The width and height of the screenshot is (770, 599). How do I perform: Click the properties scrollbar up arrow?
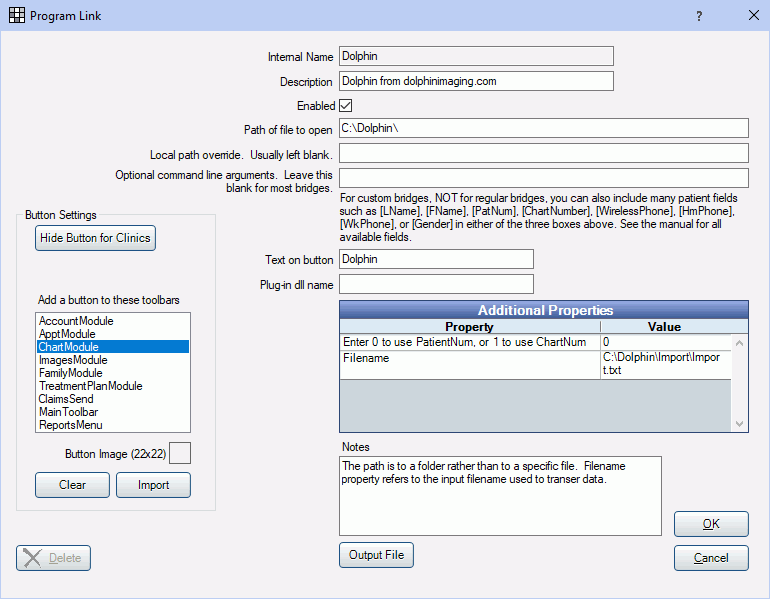(x=740, y=343)
